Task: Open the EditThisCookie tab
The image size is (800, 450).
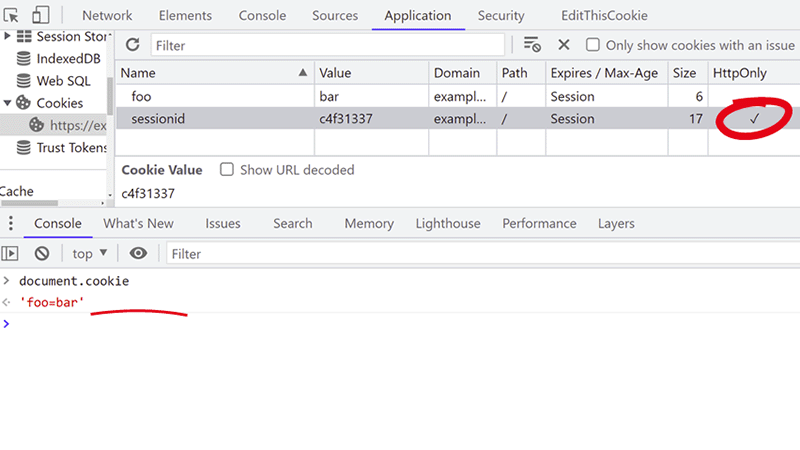Action: coord(605,15)
